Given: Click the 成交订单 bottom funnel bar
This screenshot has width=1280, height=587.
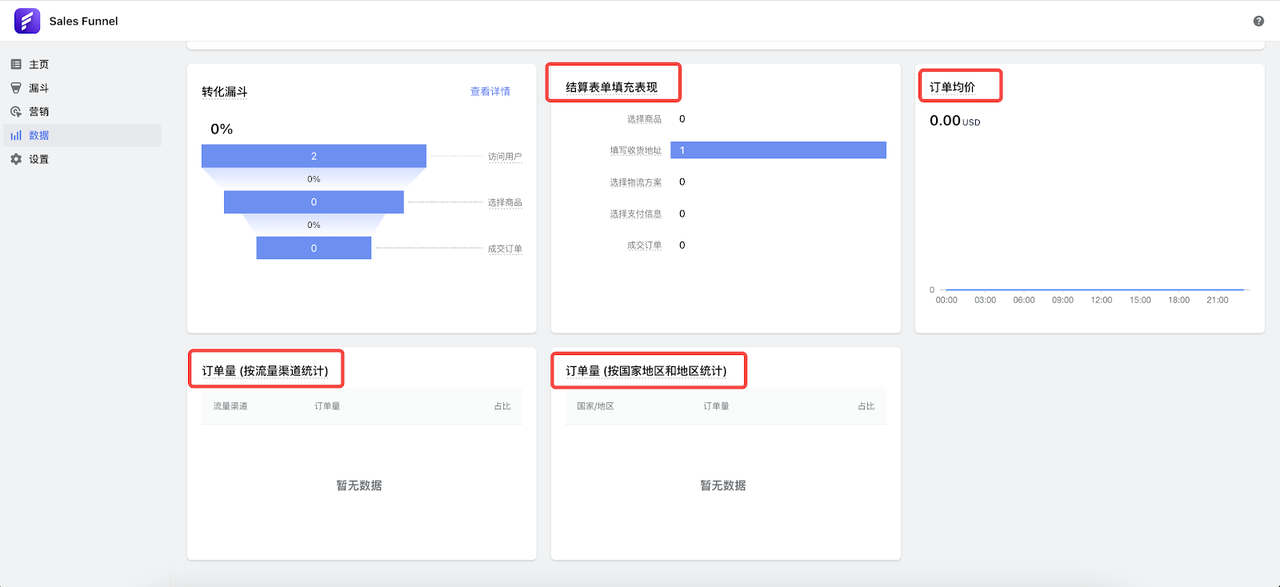Looking at the screenshot, I should pyautogui.click(x=313, y=248).
